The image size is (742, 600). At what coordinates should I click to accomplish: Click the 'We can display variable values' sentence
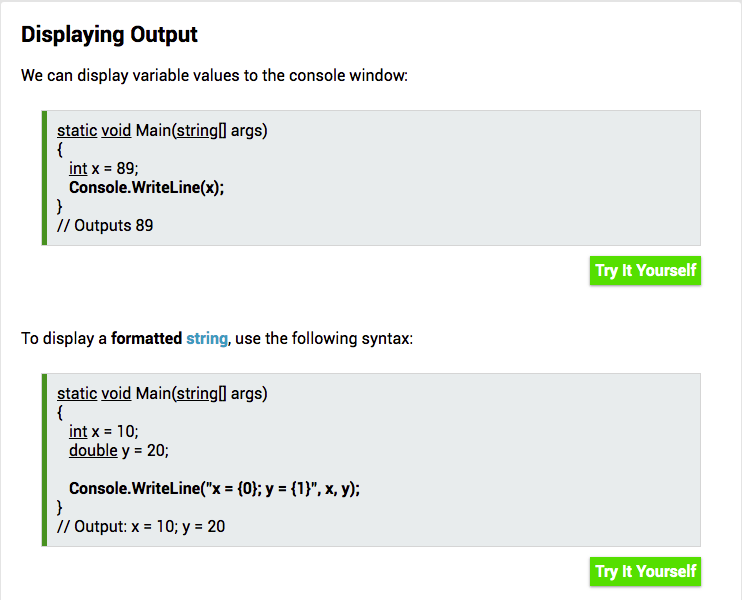(214, 76)
